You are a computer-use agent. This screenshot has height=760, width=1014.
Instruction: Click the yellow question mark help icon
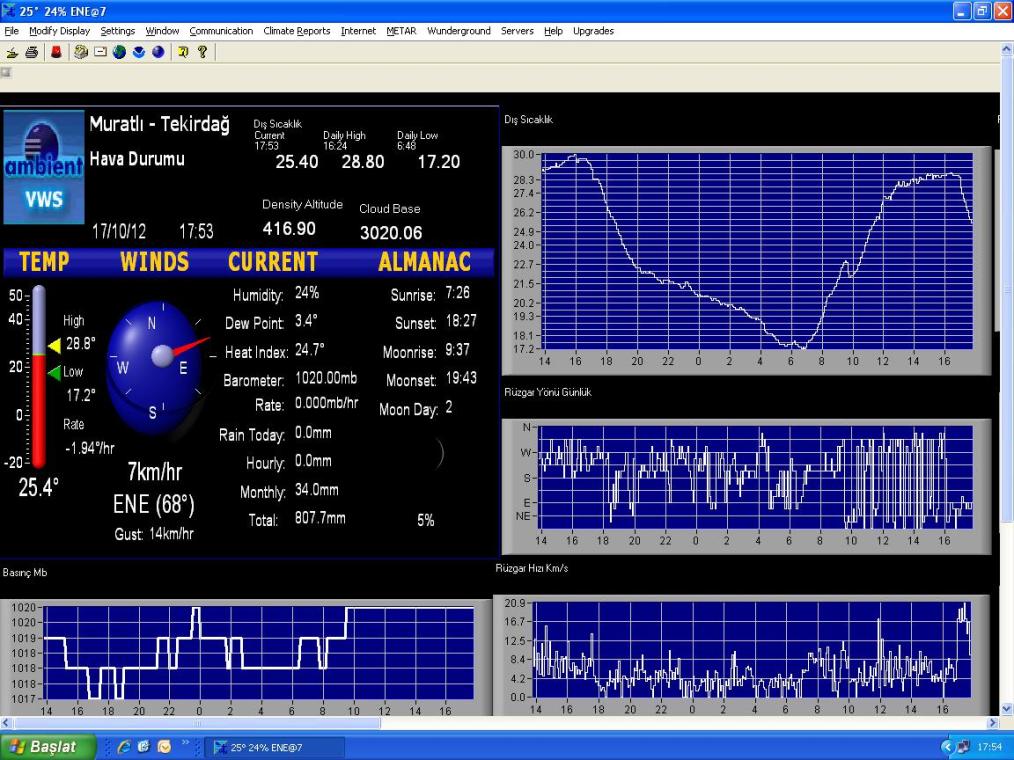(x=202, y=52)
